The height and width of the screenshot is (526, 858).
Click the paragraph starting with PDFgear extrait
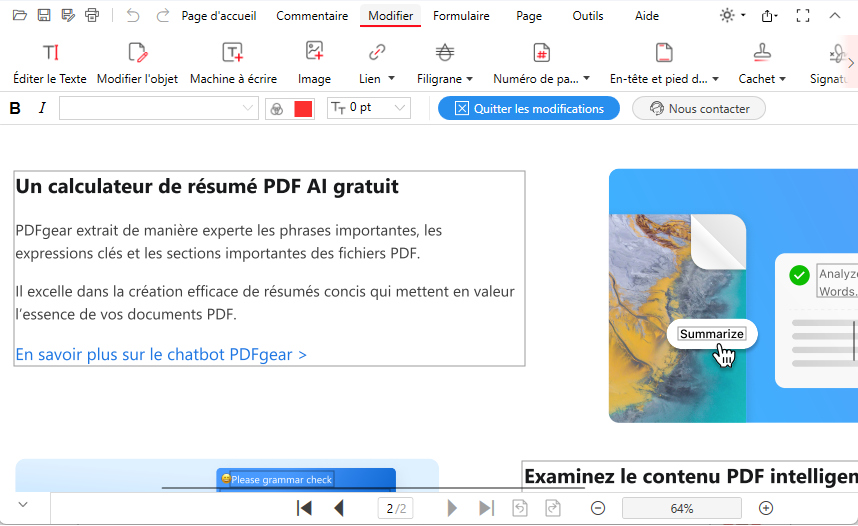[x=229, y=242]
